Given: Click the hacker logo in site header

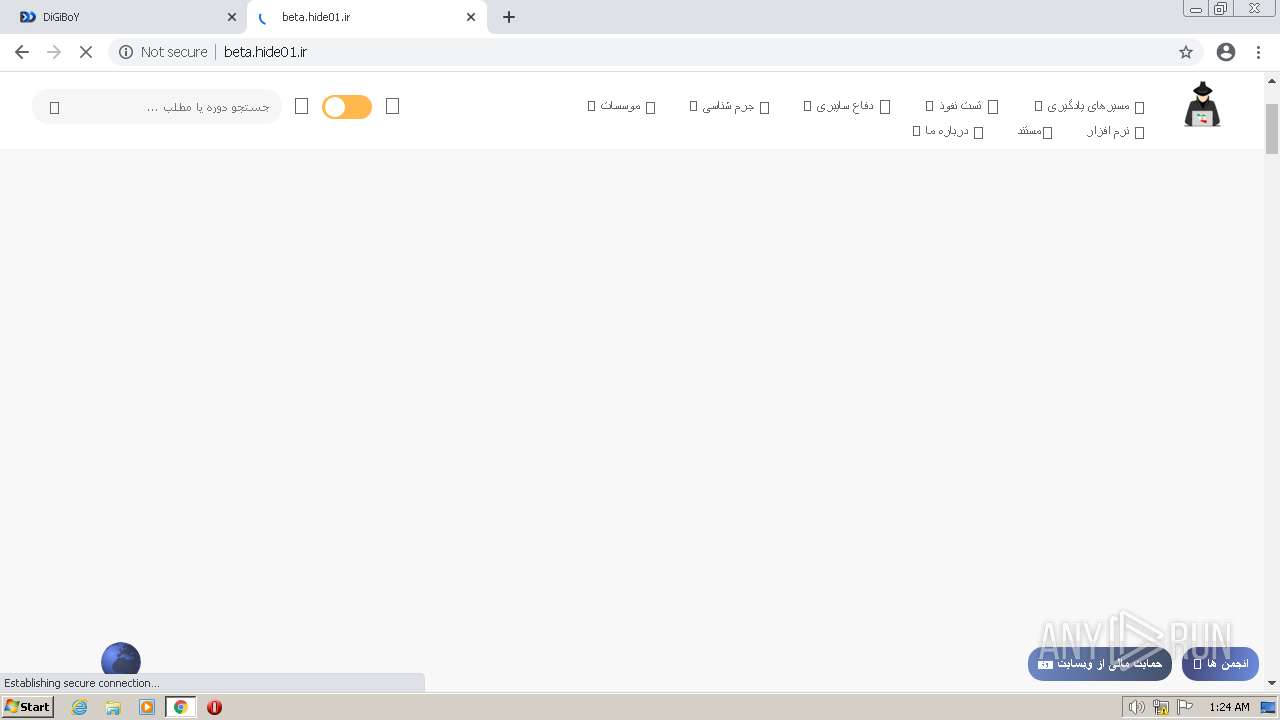Looking at the screenshot, I should pyautogui.click(x=1202, y=105).
